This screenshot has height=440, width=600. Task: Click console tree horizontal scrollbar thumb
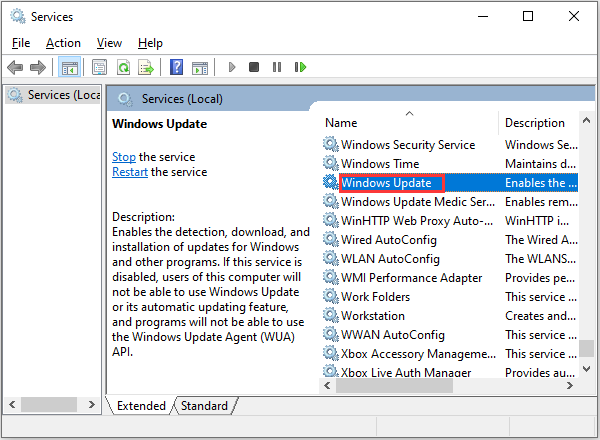pos(49,404)
